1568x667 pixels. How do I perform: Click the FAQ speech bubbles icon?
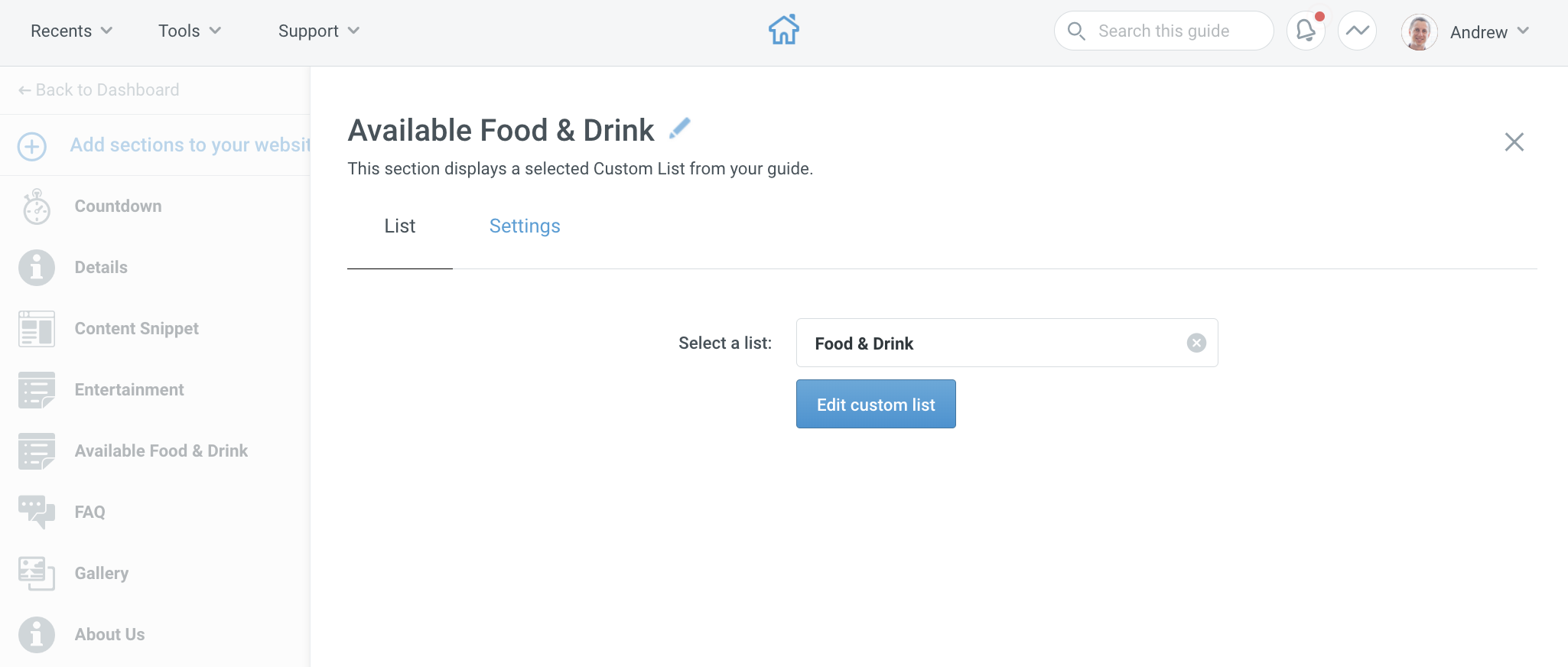coord(36,512)
